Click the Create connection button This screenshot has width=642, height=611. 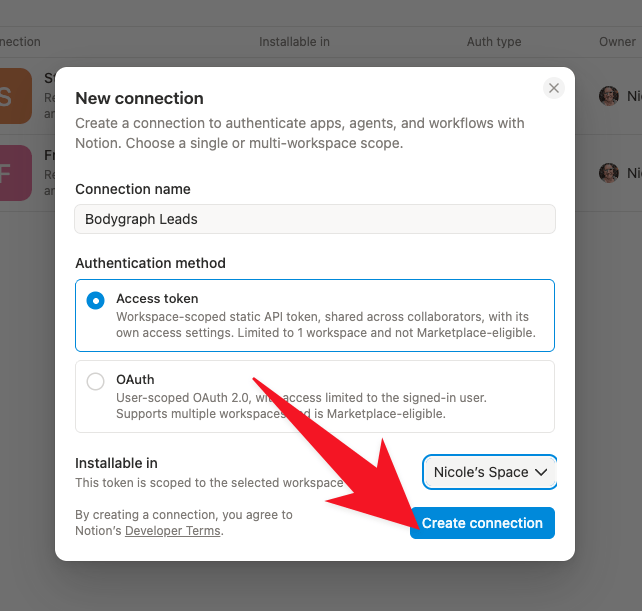(x=482, y=523)
